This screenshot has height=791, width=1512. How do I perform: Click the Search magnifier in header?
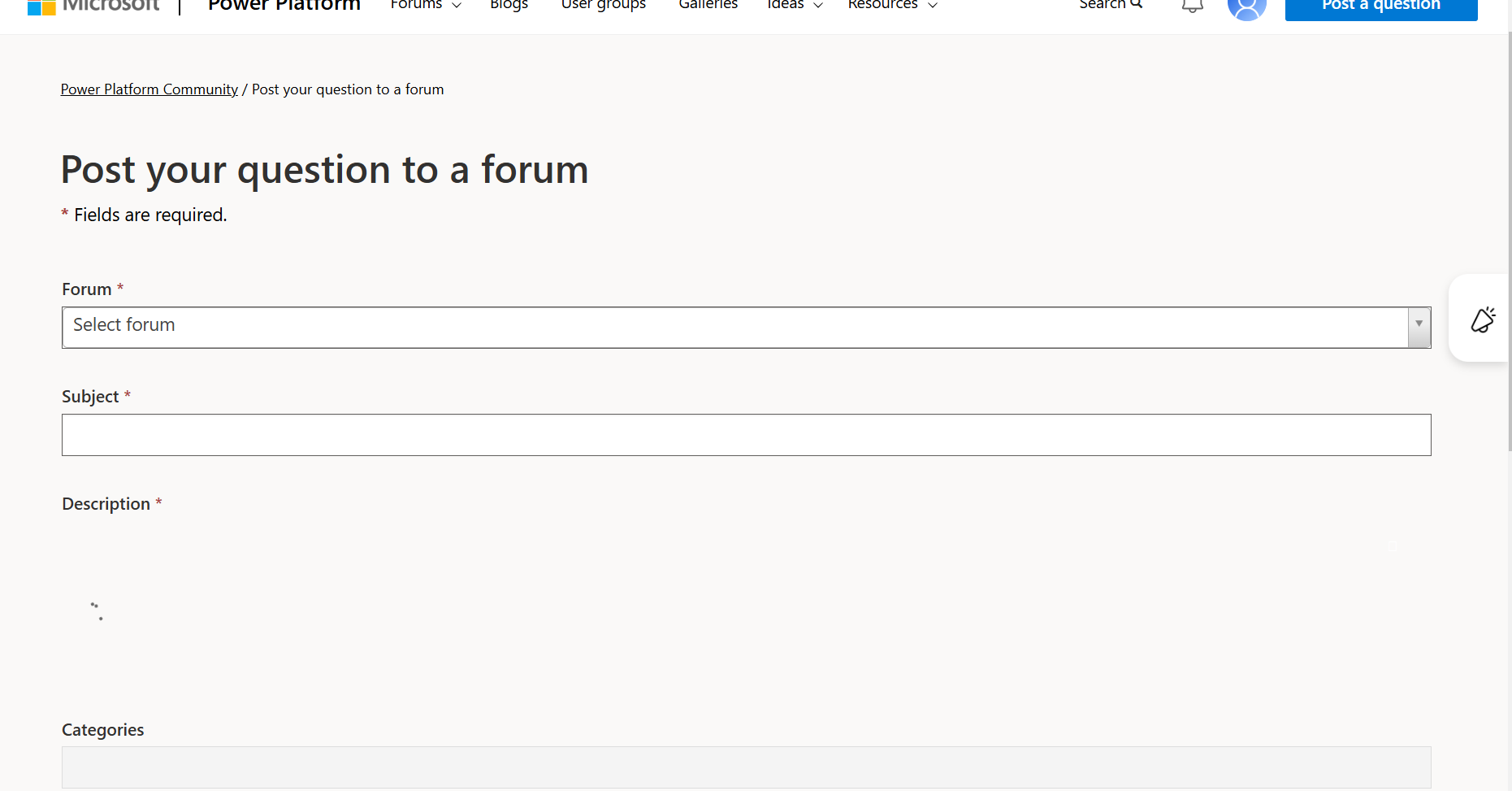1136,4
